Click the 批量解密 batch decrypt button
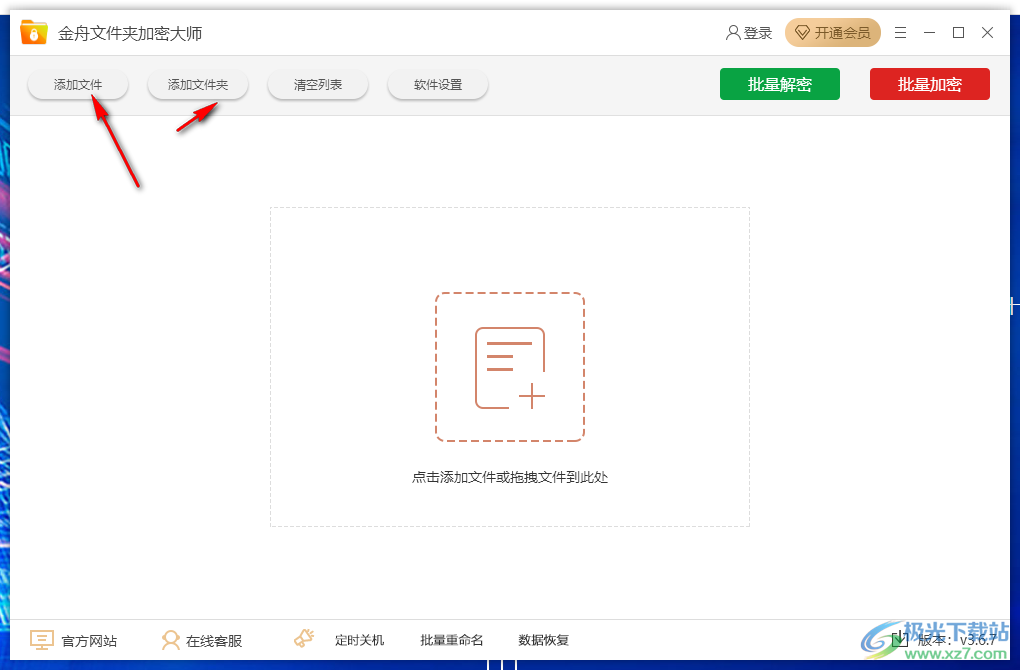This screenshot has height=670, width=1020. point(779,84)
